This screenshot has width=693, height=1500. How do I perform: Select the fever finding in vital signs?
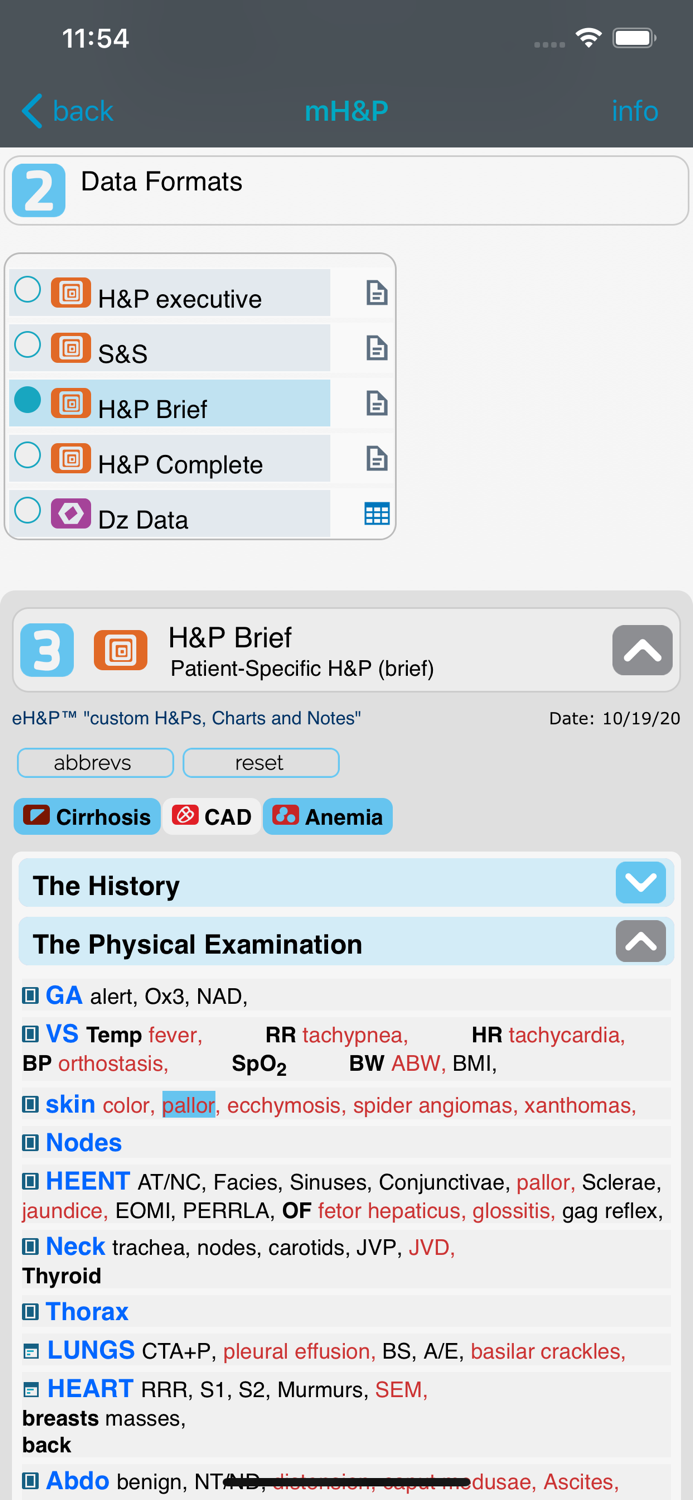pos(175,1035)
